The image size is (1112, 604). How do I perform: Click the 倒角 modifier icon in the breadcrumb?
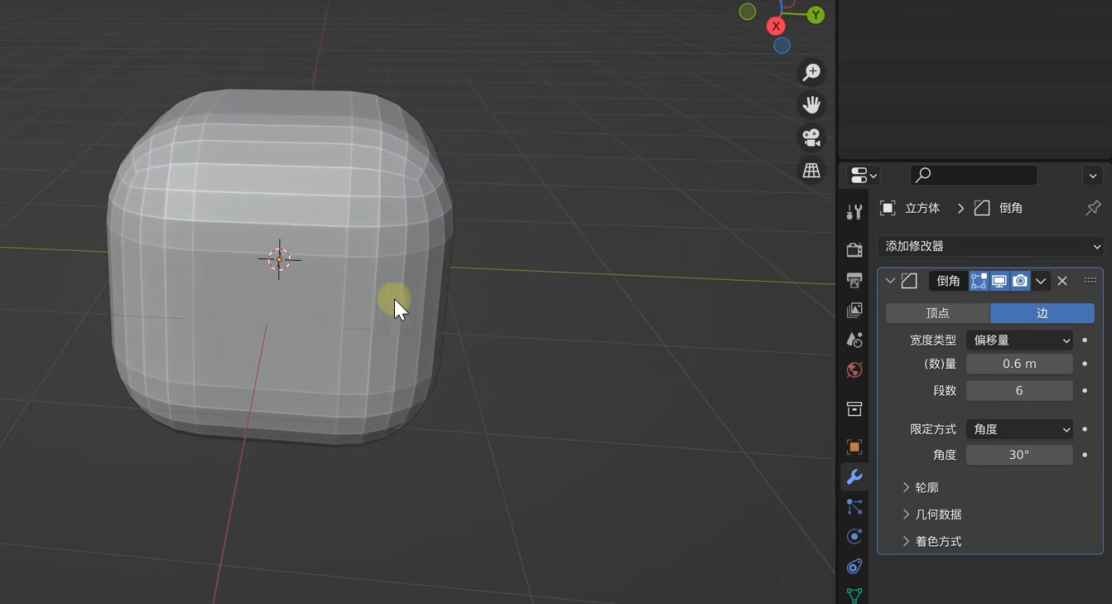982,208
